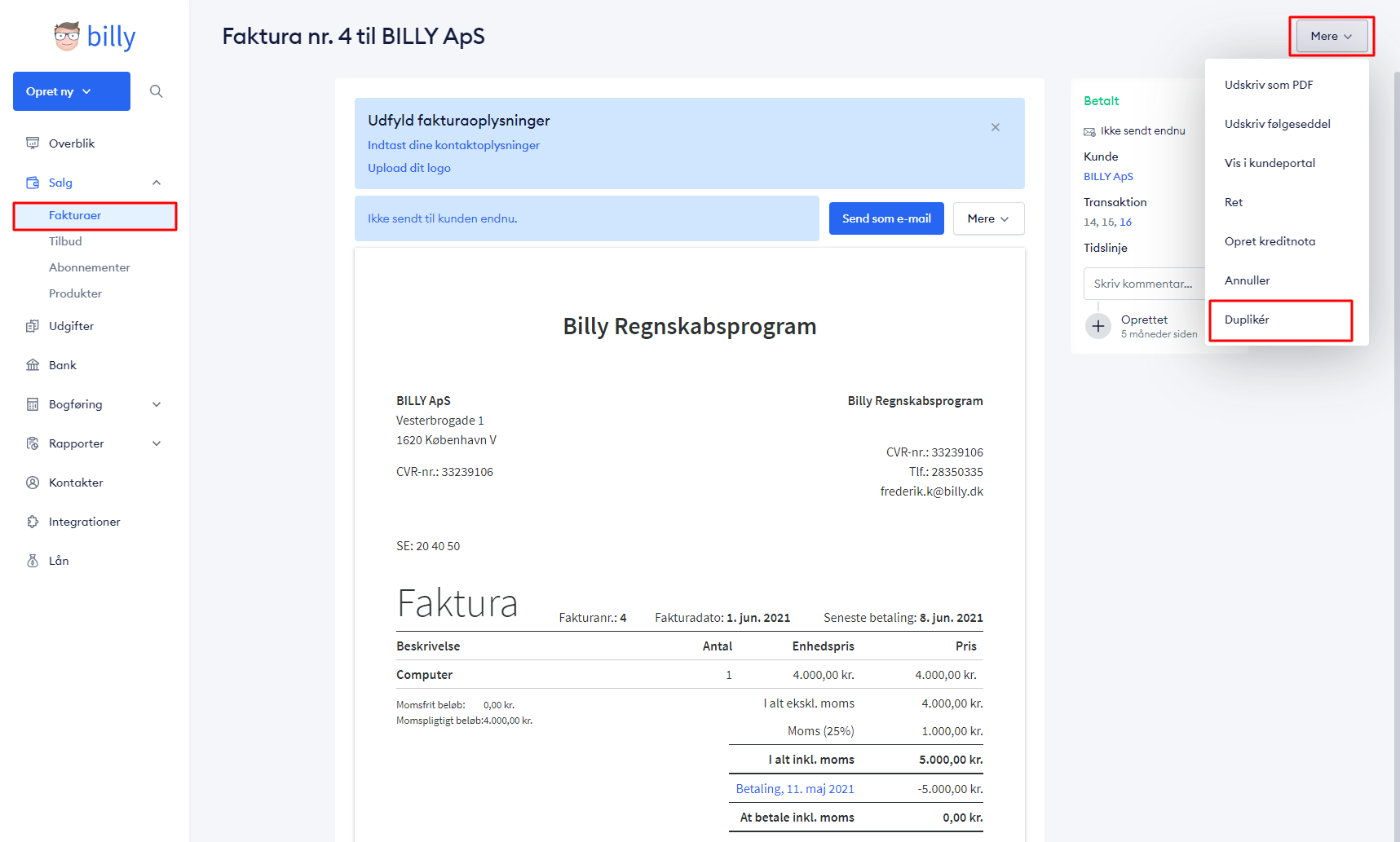Open transaction 16 link
The height and width of the screenshot is (842, 1400).
[x=1126, y=223]
